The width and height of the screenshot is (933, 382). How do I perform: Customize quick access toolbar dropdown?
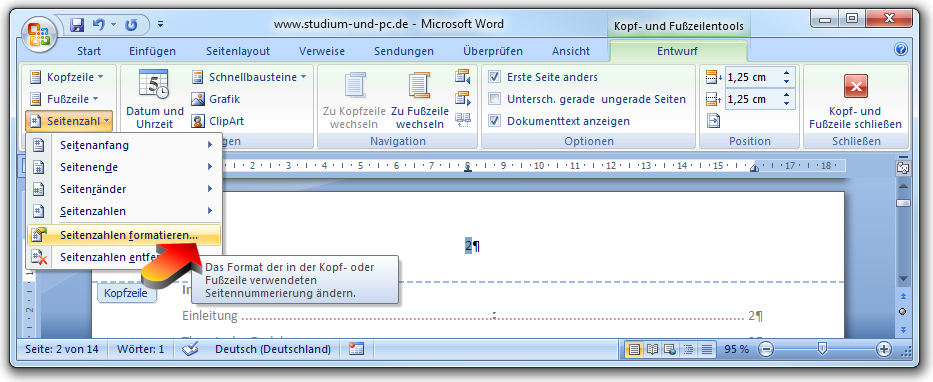pos(160,25)
